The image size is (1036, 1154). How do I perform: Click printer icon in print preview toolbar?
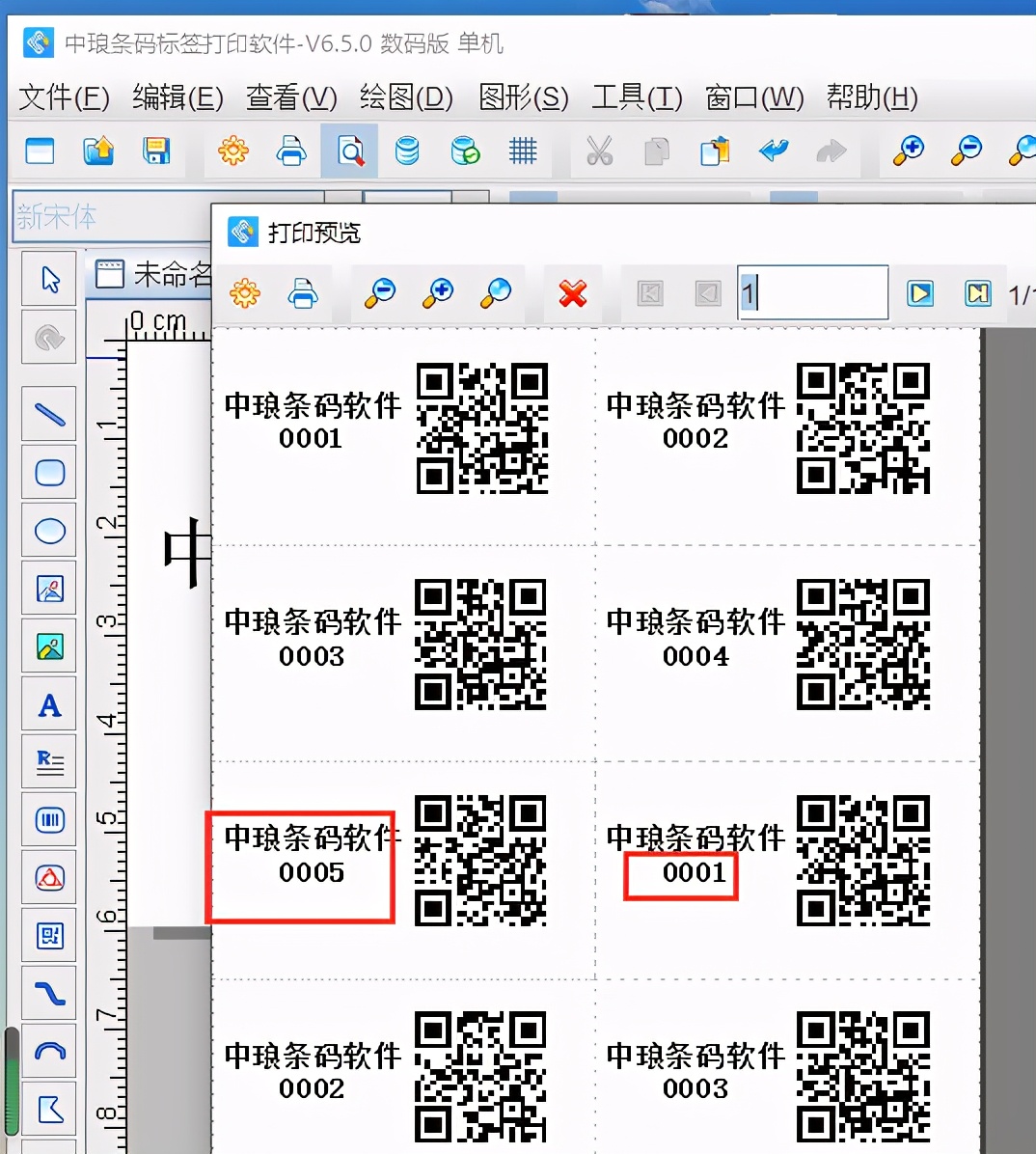pyautogui.click(x=303, y=293)
